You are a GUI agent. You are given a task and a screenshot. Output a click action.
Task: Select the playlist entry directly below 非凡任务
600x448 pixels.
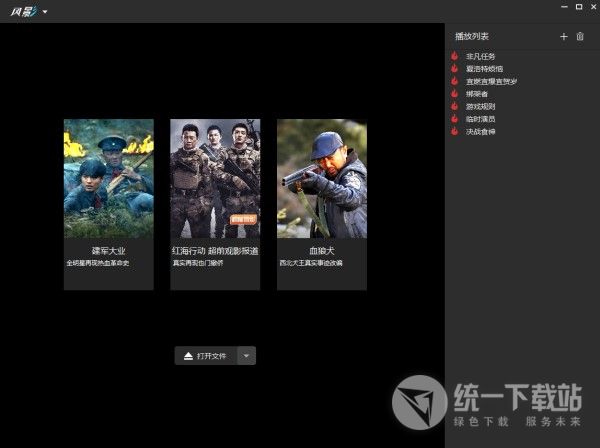pos(484,69)
